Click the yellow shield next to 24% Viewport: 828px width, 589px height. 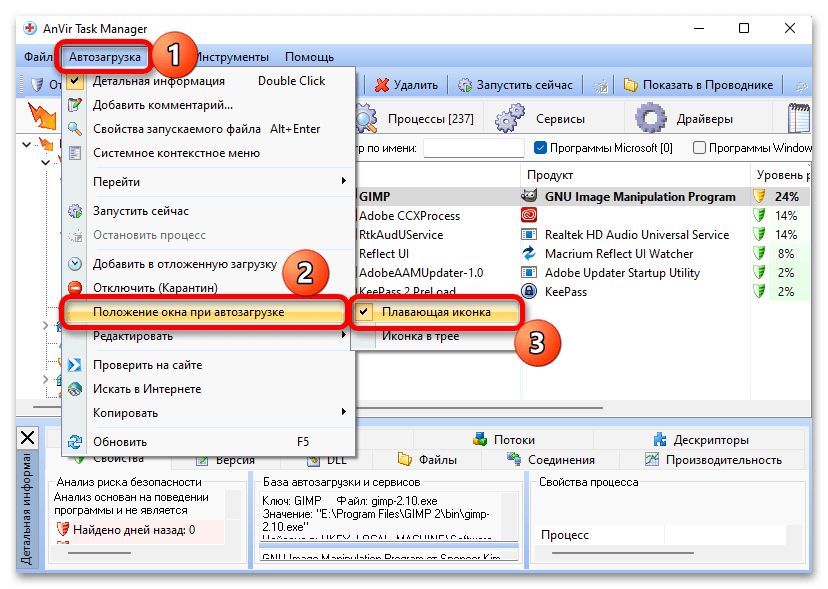pyautogui.click(x=759, y=197)
